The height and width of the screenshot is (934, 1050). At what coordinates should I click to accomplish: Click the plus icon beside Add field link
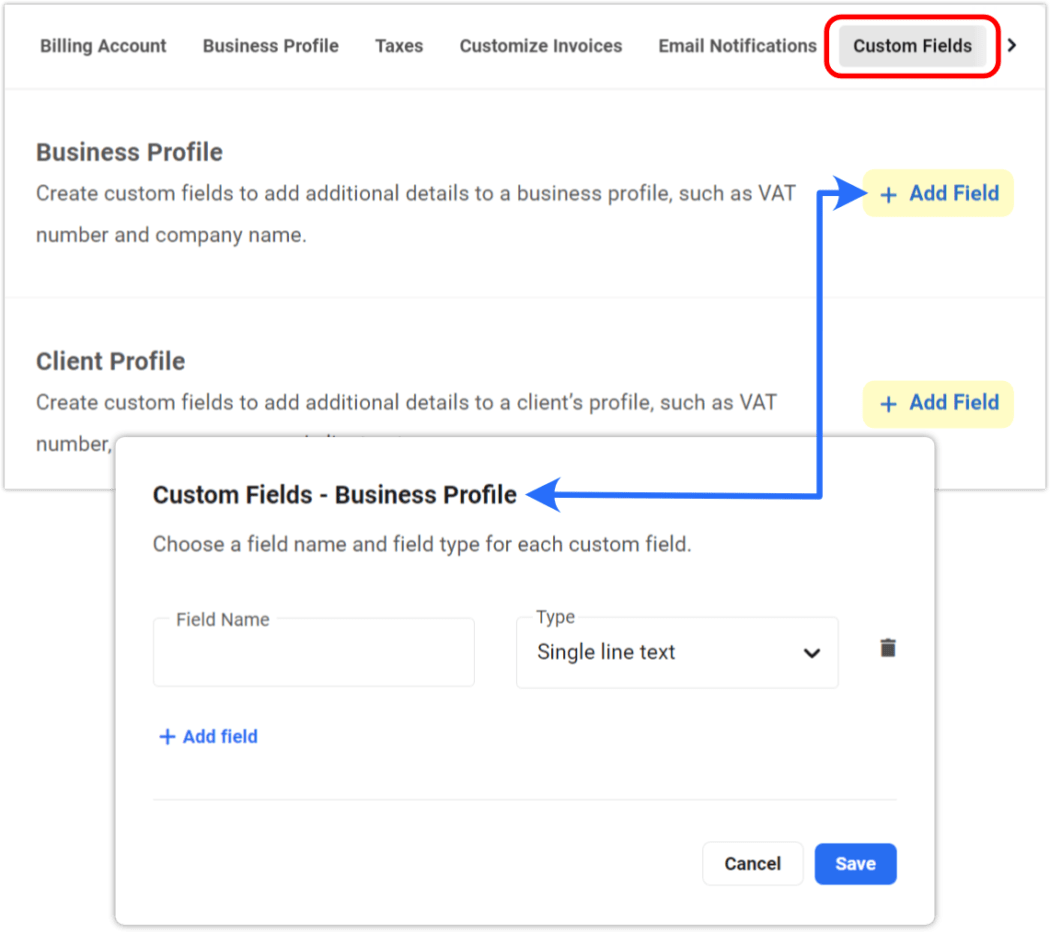[167, 737]
